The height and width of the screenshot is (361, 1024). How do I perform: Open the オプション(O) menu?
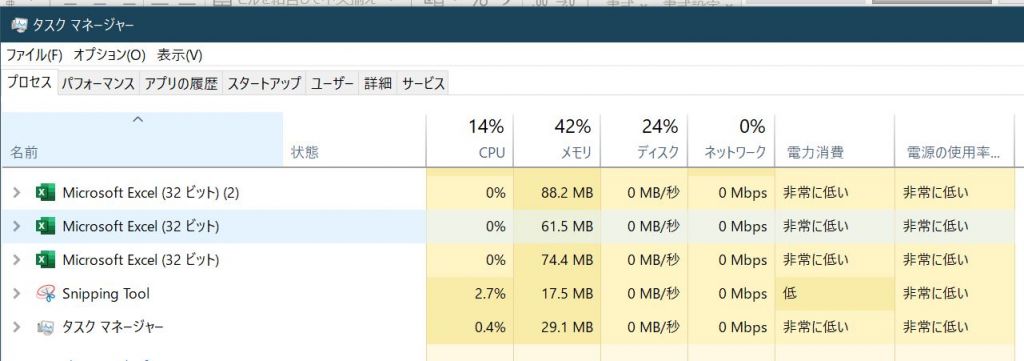click(x=109, y=55)
